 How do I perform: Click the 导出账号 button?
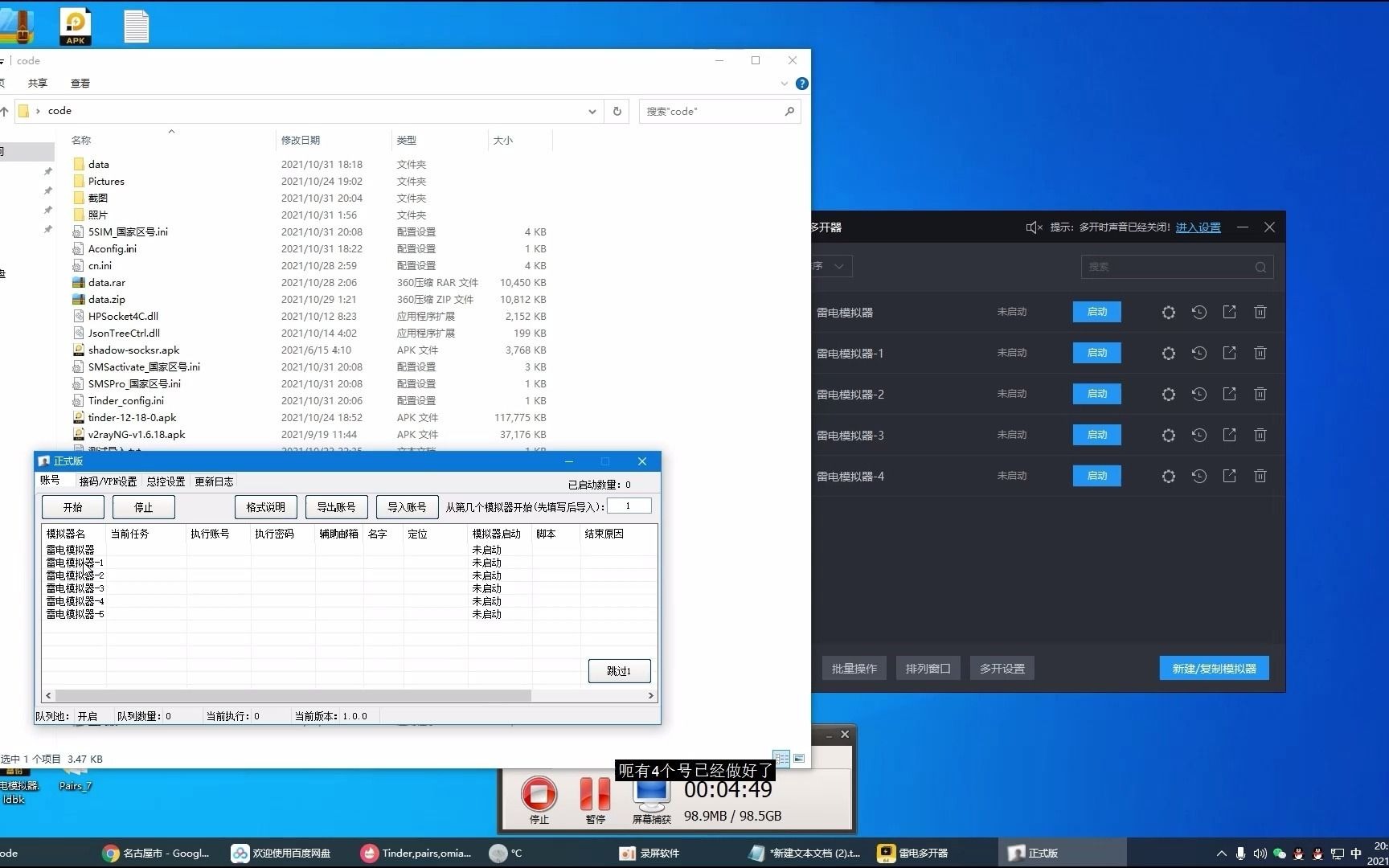pos(336,507)
